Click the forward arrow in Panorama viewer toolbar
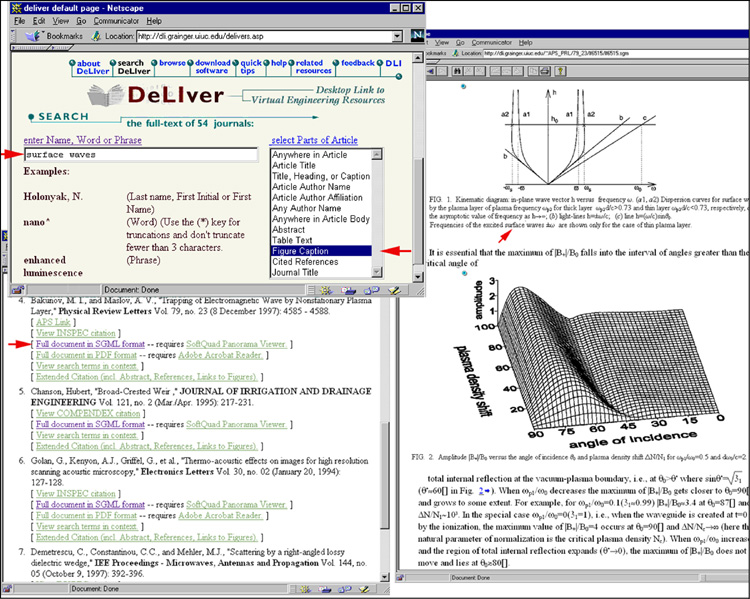750x599 pixels. pyautogui.click(x=442, y=71)
